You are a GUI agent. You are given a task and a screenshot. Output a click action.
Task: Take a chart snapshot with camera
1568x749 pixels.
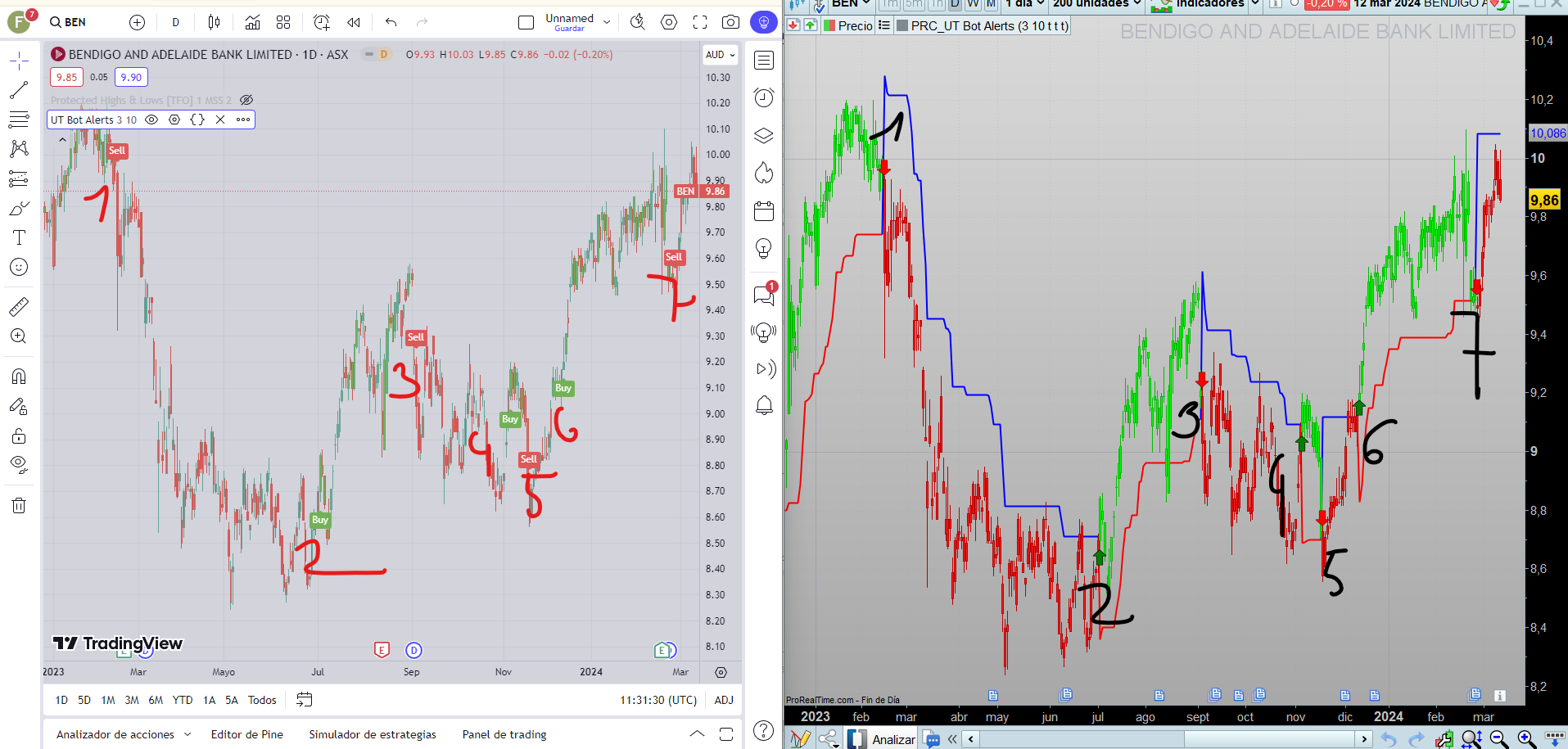pos(731,22)
